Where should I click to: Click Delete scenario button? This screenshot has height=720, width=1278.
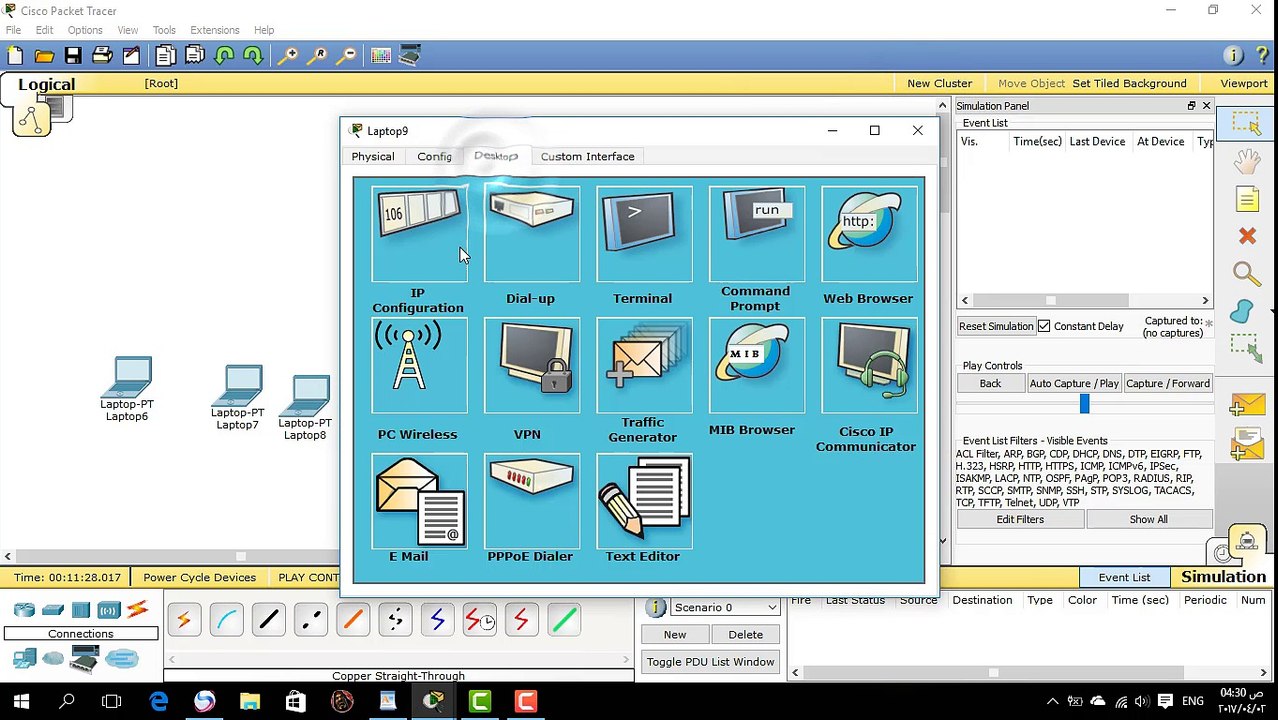coord(745,634)
